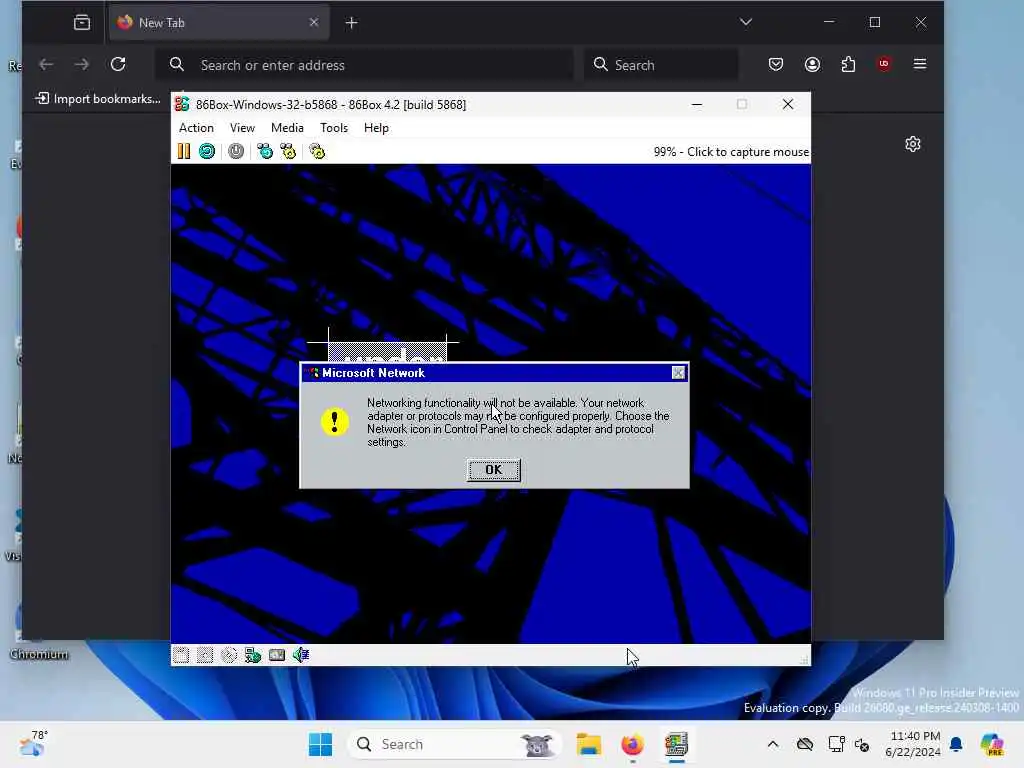
Task: Open the weather widget showing 78°
Action: click(x=33, y=744)
